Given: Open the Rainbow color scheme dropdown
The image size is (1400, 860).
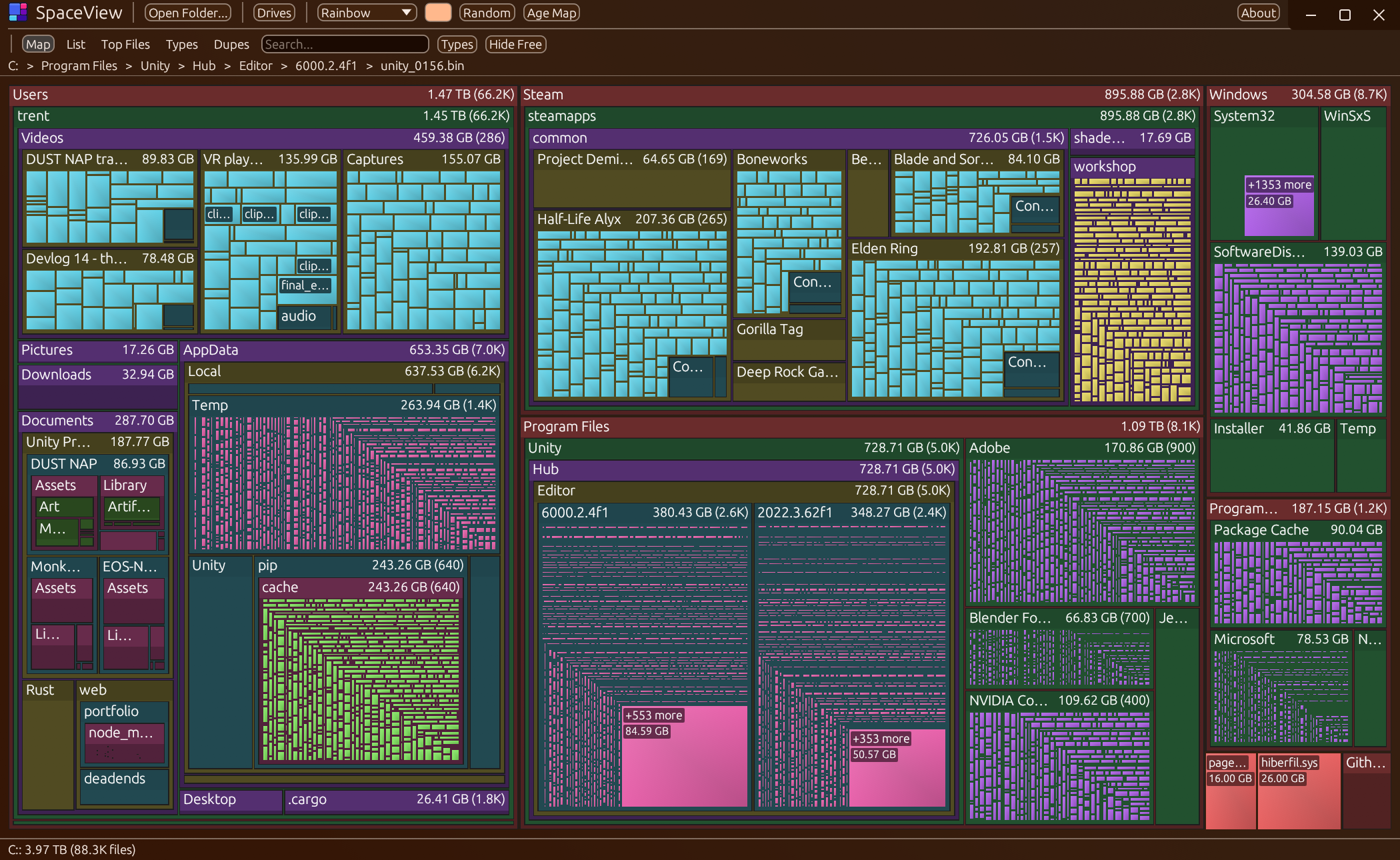Looking at the screenshot, I should 367,13.
